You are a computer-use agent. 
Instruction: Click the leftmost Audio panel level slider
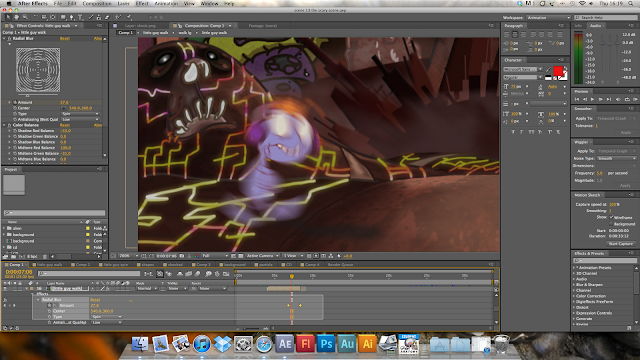click(x=602, y=42)
